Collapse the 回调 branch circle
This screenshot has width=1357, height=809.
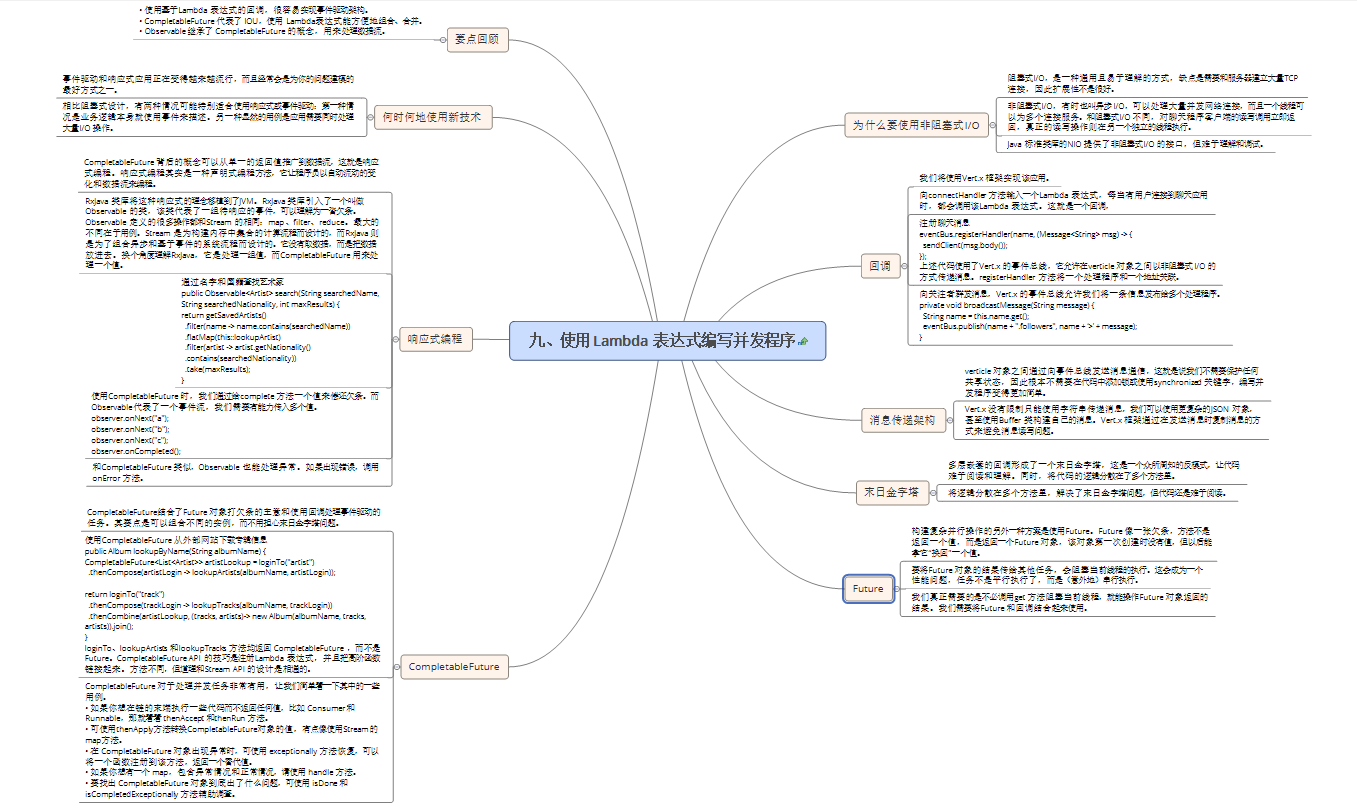point(904,266)
